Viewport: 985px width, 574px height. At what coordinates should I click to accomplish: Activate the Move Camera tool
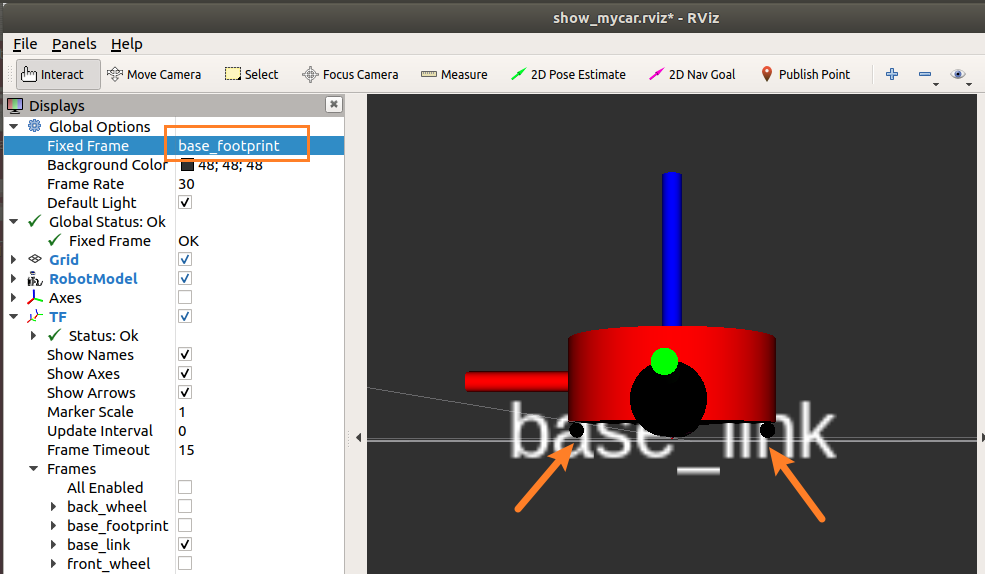pyautogui.click(x=154, y=75)
